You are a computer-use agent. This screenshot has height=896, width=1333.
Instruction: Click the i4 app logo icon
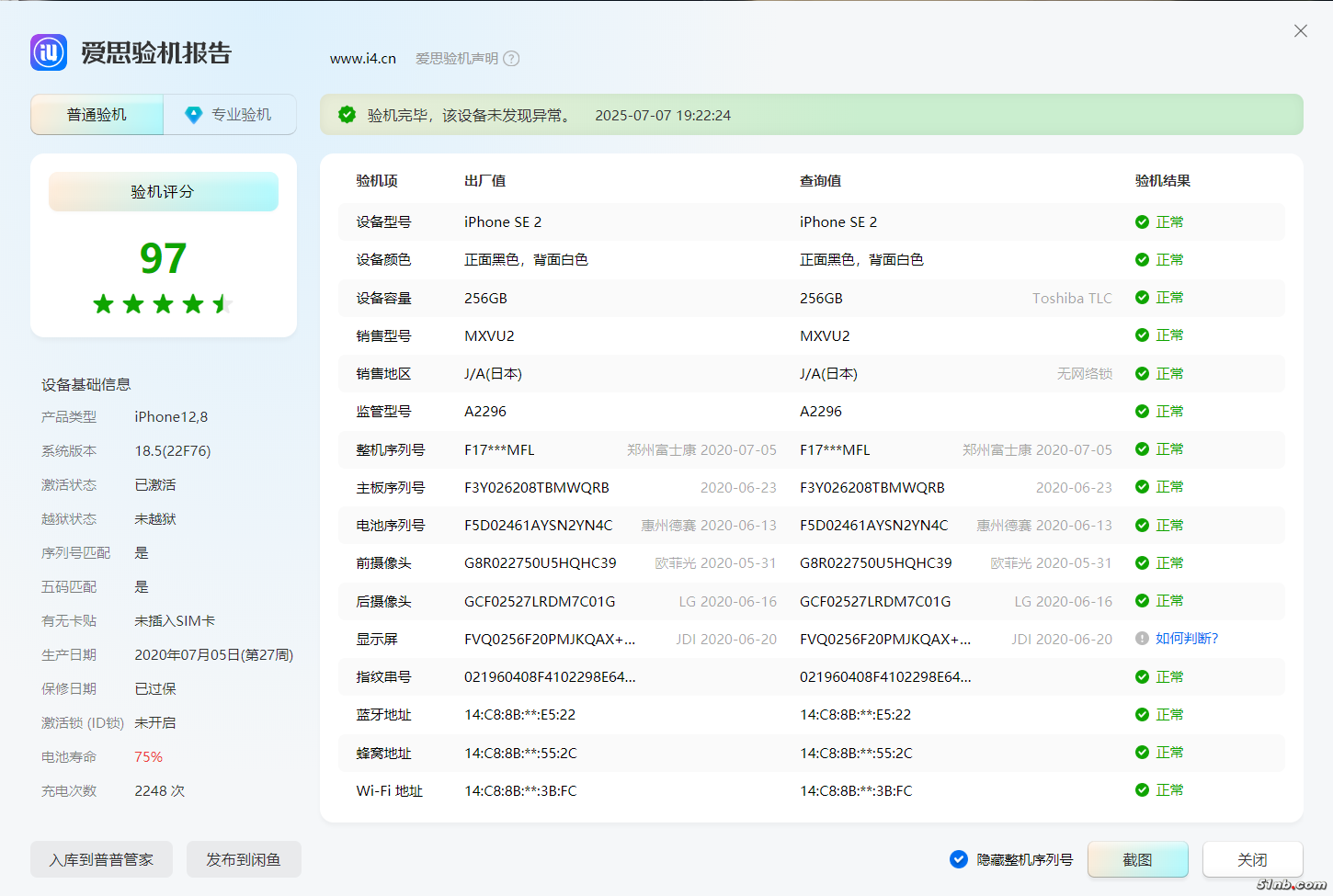49,52
